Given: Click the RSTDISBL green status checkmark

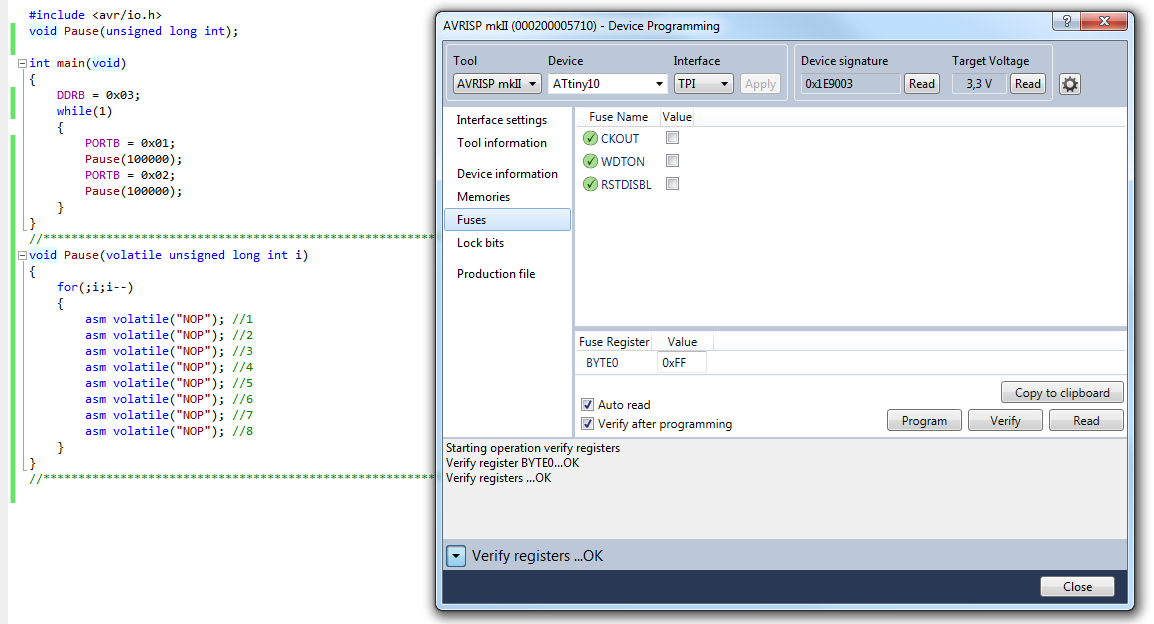Looking at the screenshot, I should point(590,184).
